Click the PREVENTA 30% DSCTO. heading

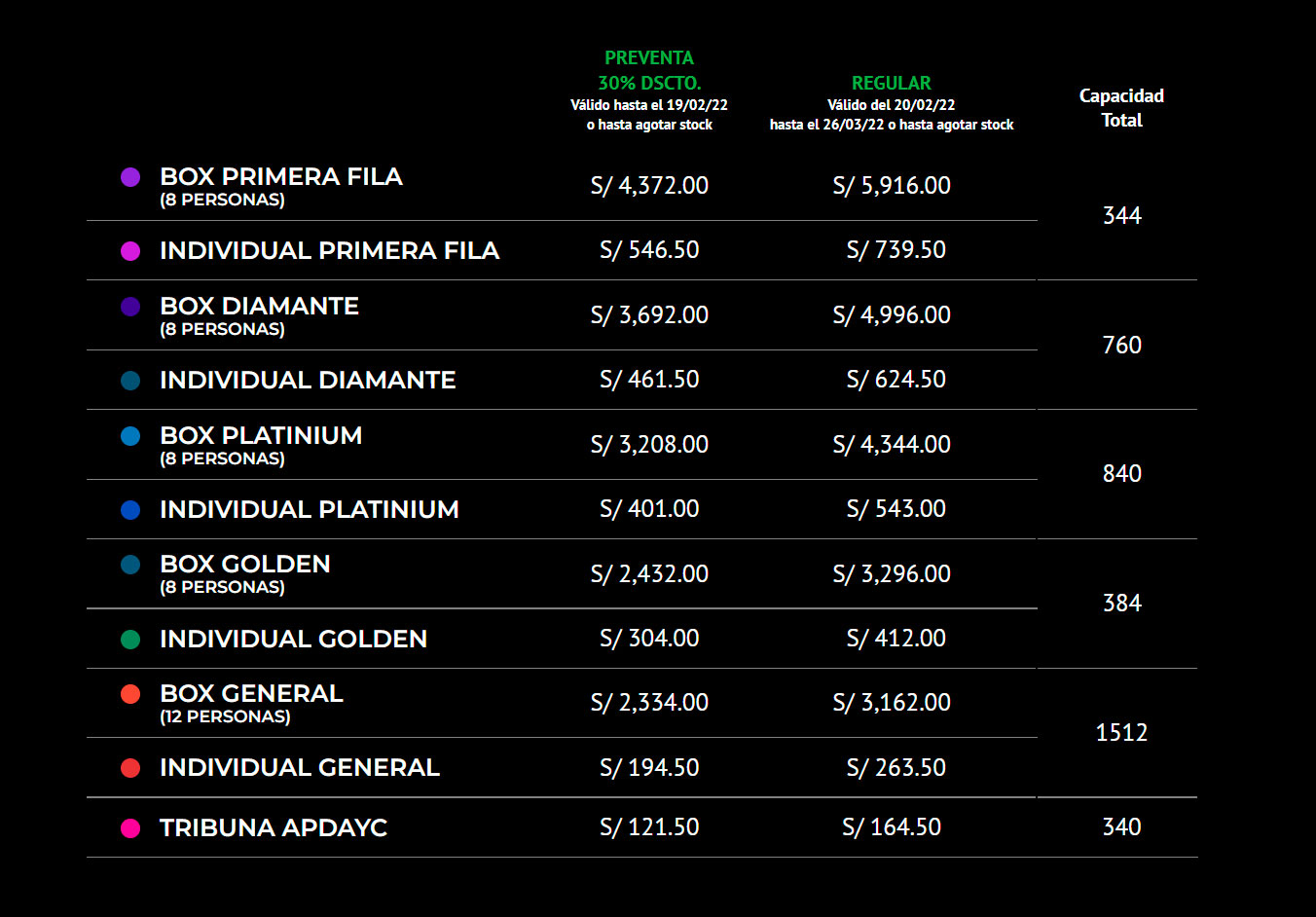[x=649, y=70]
